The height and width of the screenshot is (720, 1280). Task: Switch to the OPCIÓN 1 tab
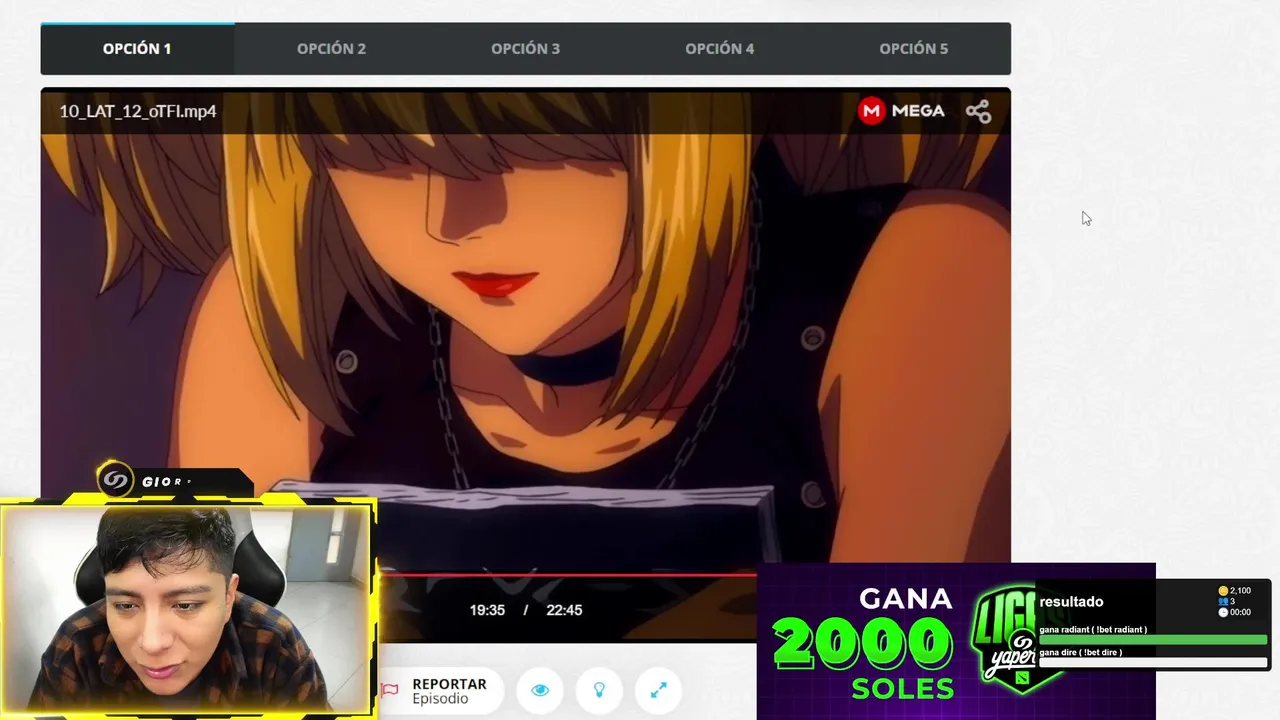tap(137, 48)
